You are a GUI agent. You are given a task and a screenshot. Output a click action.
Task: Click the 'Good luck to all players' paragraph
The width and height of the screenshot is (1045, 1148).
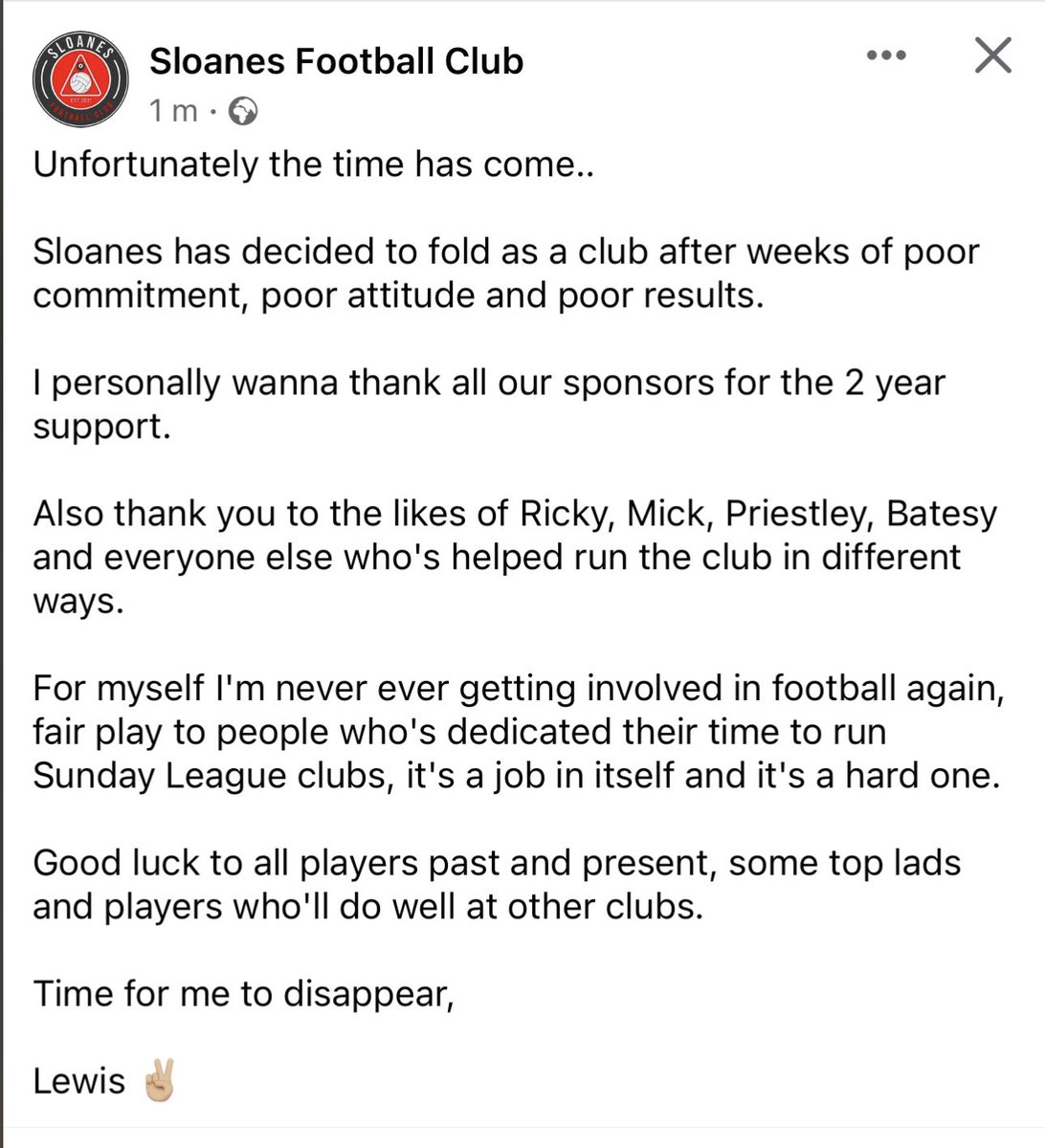click(497, 885)
